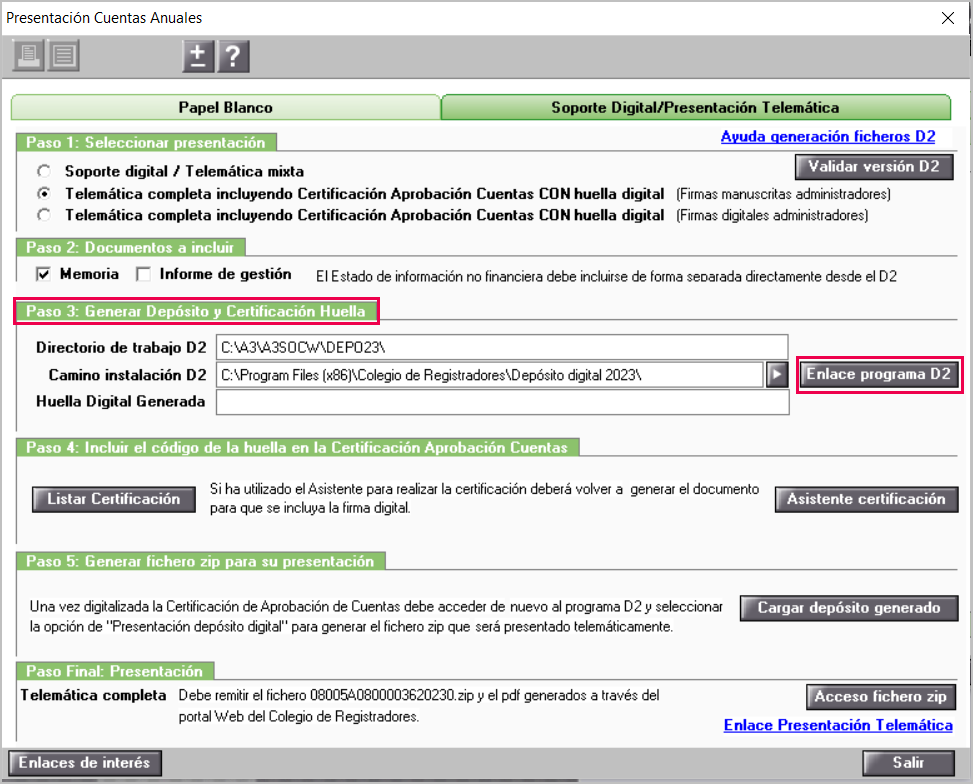Open help with the question mark icon

[233, 56]
